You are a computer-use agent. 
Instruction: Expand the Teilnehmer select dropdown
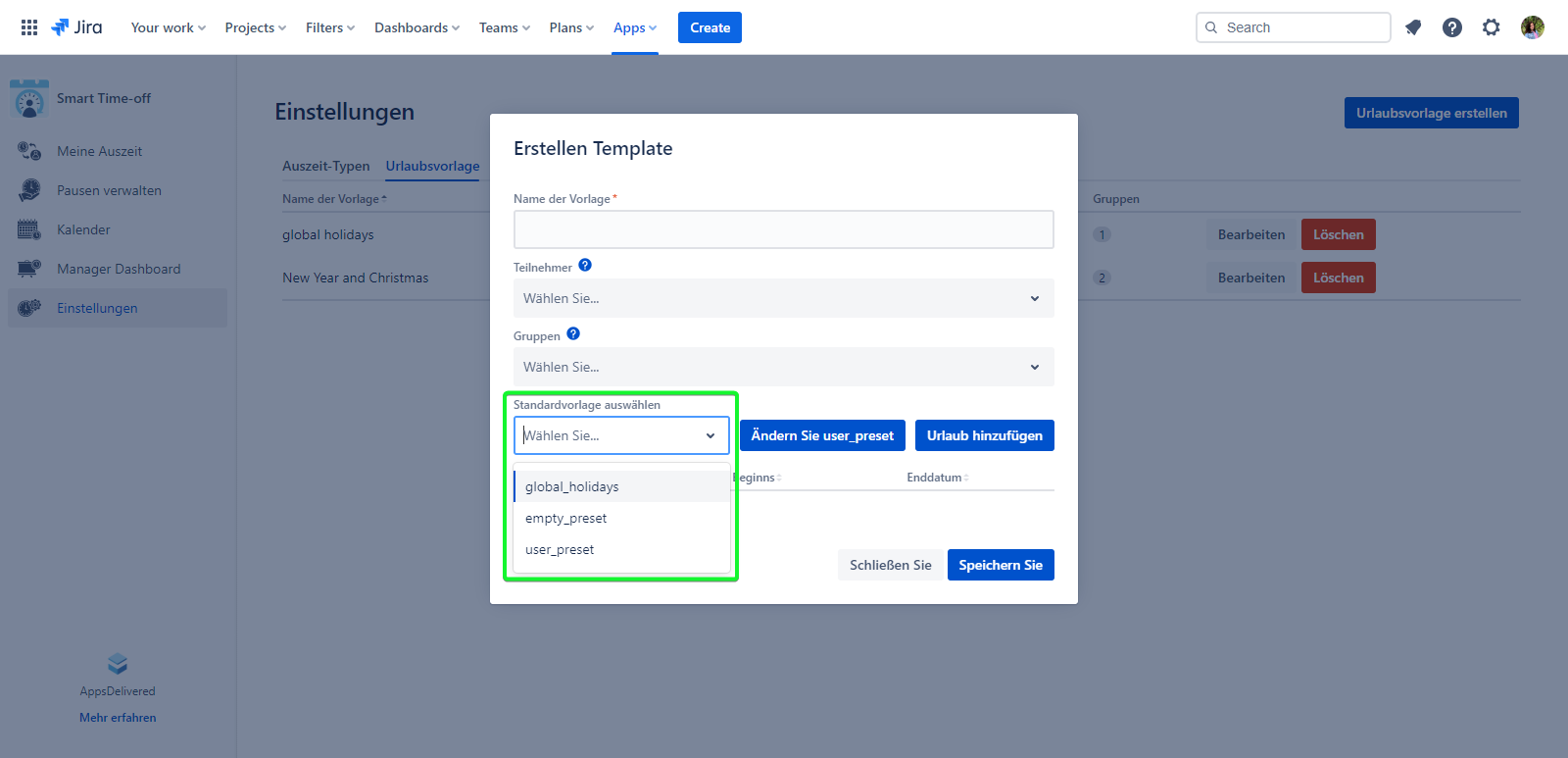coord(783,298)
